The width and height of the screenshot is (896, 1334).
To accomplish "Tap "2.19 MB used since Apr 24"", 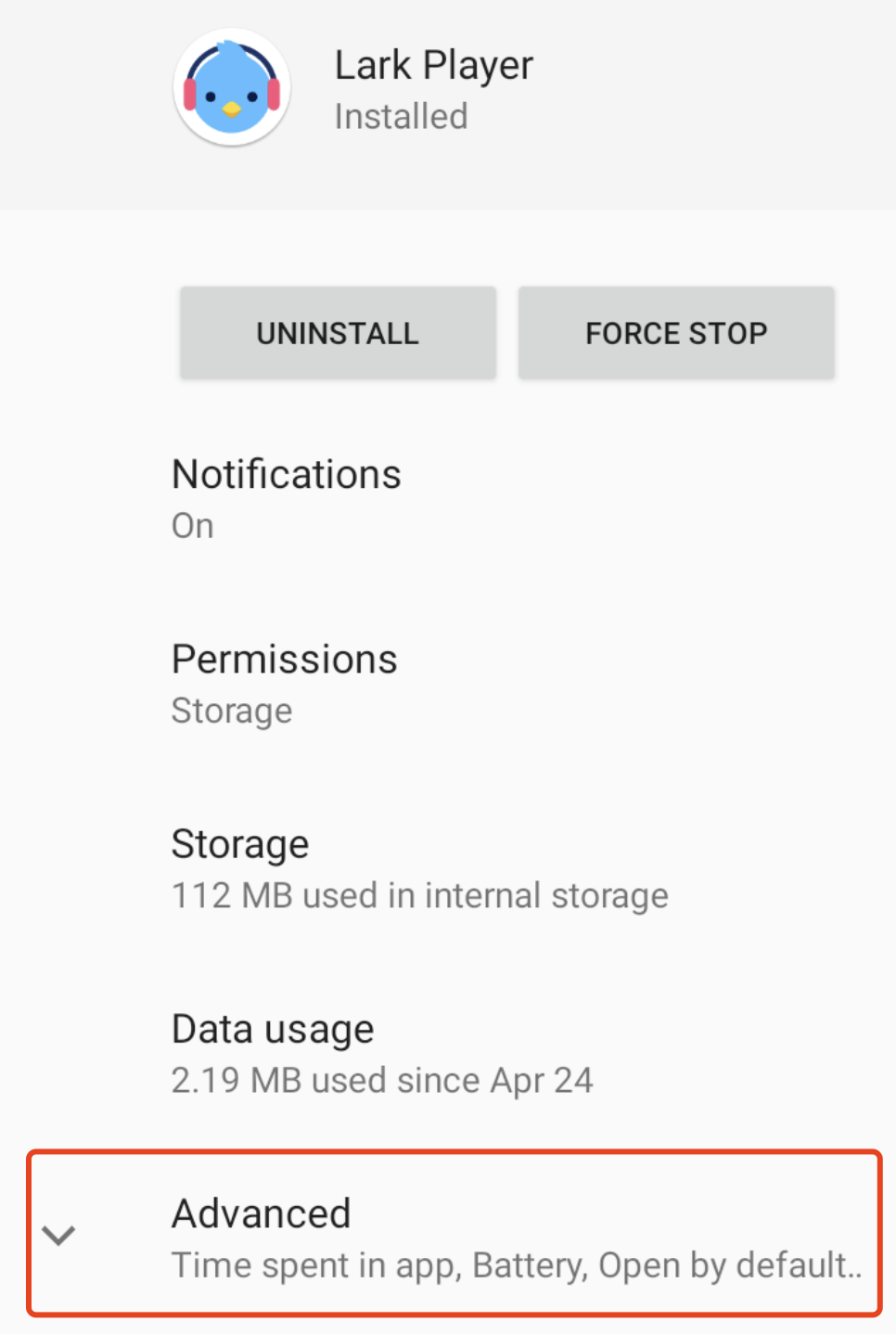I will click(x=382, y=1080).
